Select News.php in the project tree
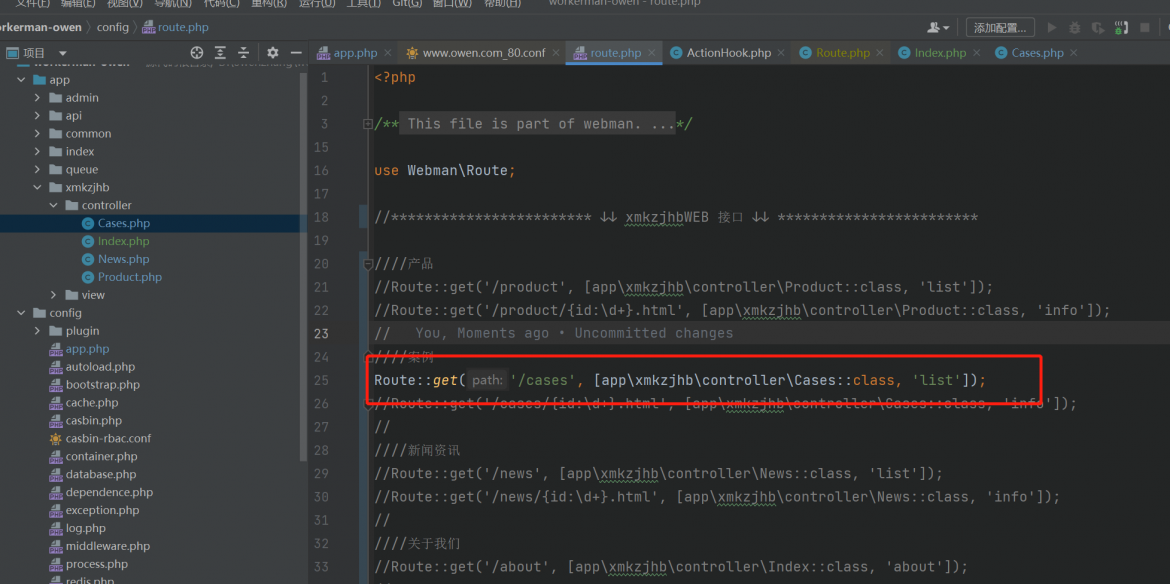The width and height of the screenshot is (1170, 584). click(123, 259)
